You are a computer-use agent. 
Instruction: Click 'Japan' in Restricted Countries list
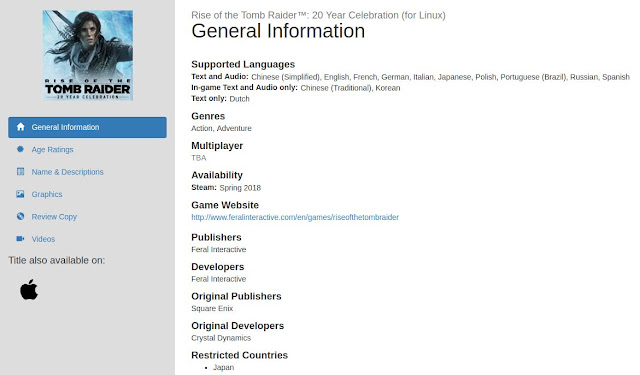click(224, 368)
